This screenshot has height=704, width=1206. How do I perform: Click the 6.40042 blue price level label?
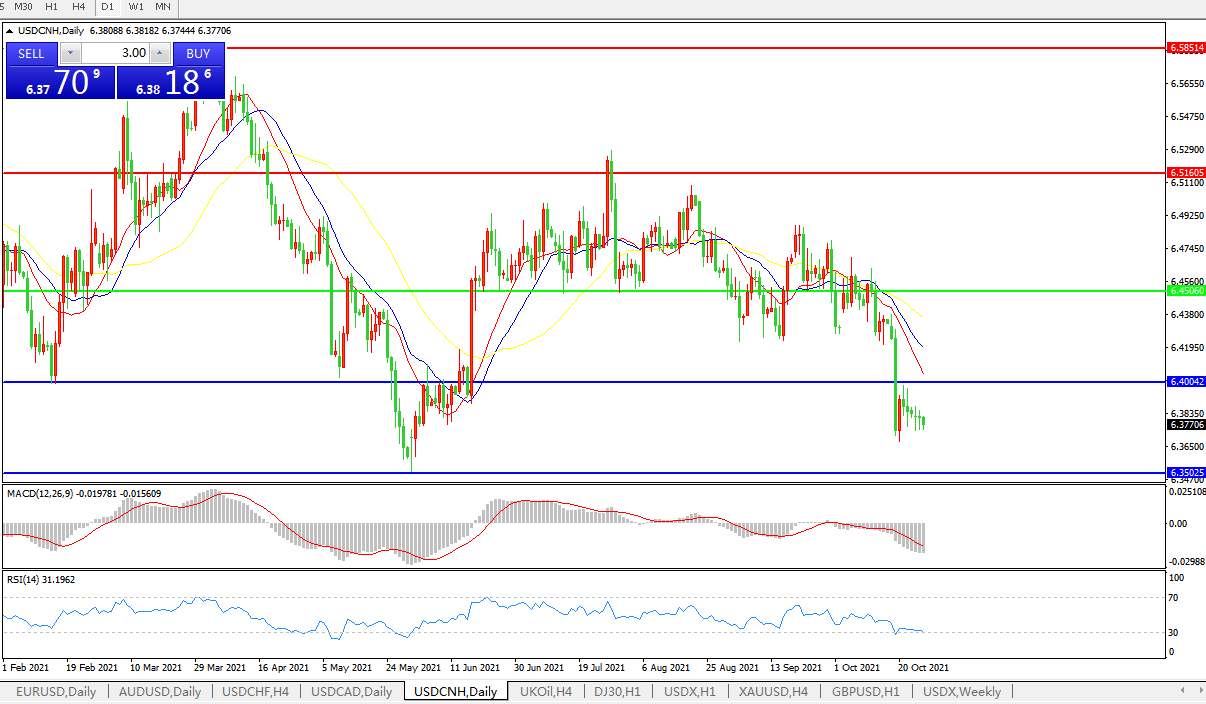tap(1186, 382)
